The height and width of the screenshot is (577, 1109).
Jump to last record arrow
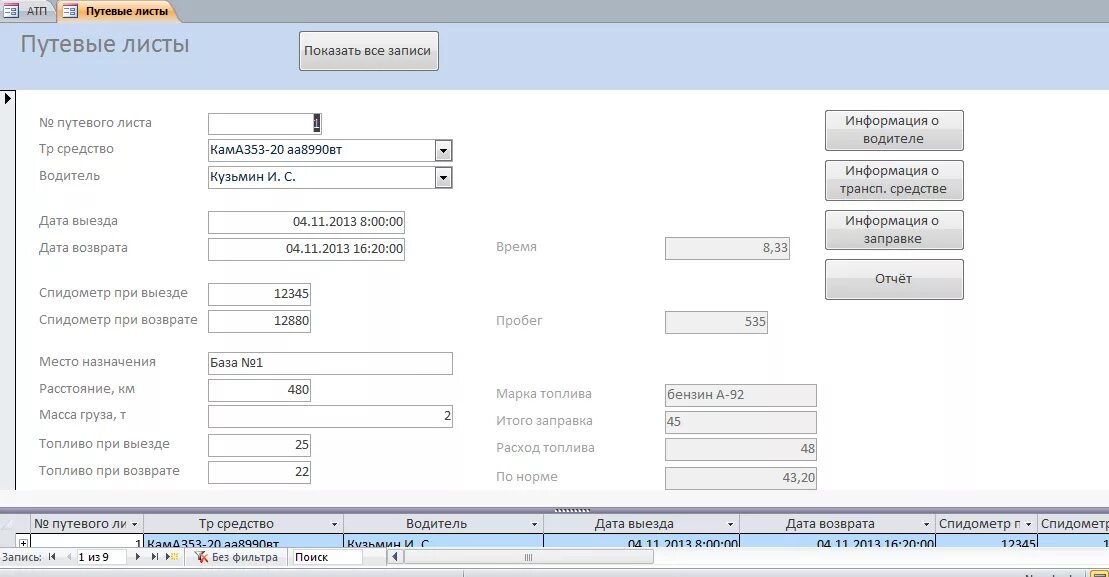point(155,557)
